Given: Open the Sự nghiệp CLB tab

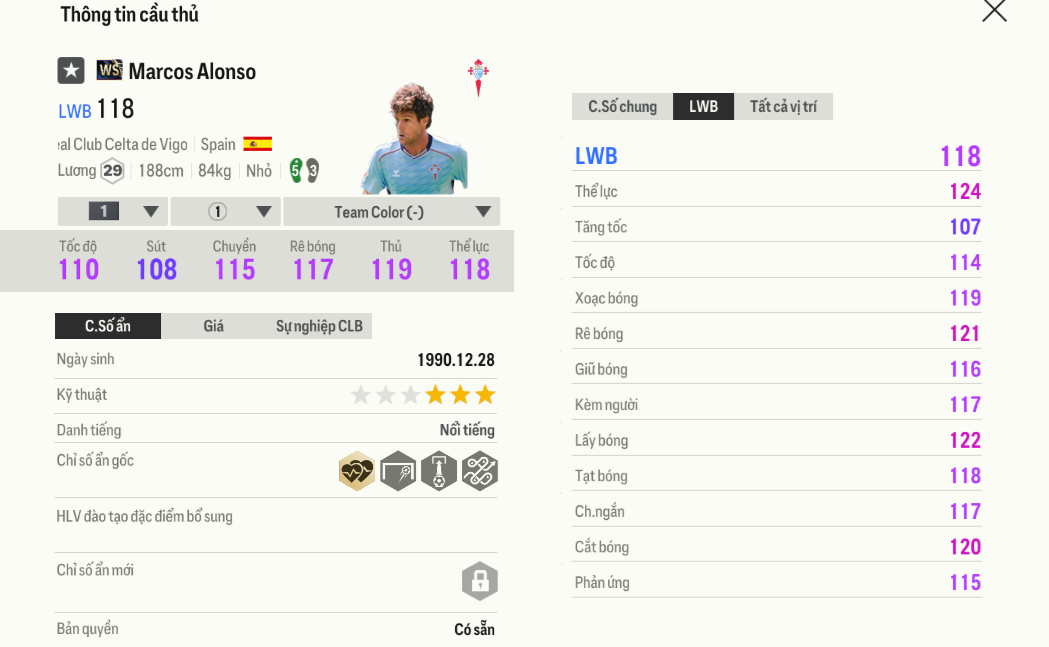Looking at the screenshot, I should (x=319, y=326).
